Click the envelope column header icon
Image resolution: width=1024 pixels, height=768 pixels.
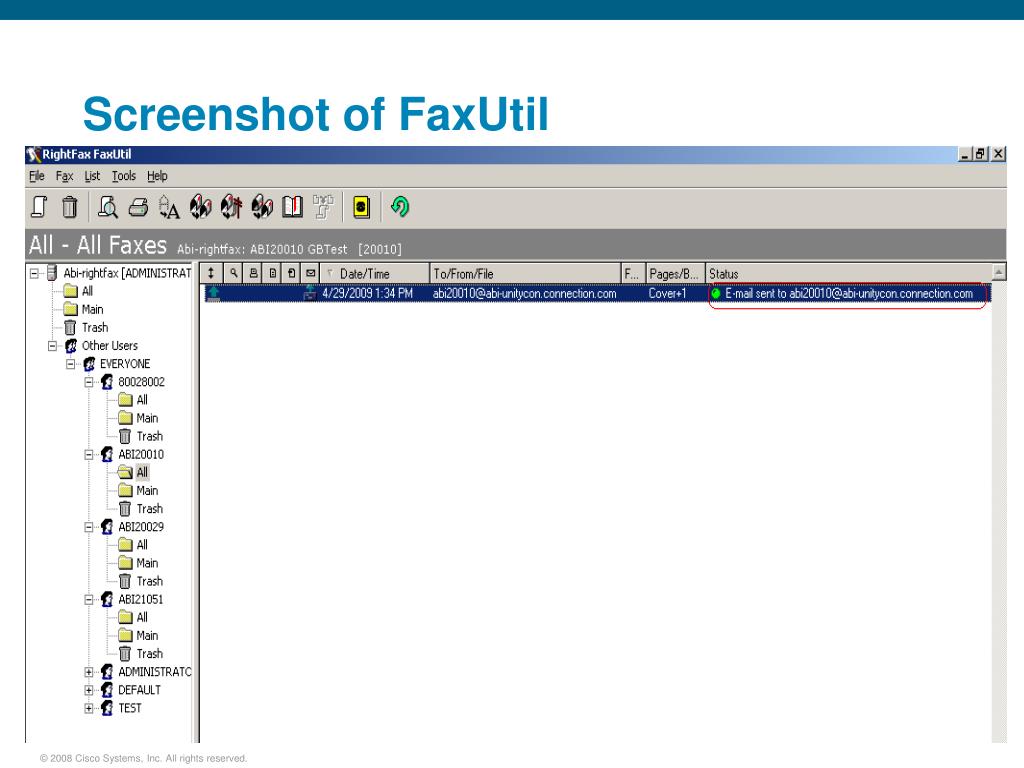(x=311, y=273)
